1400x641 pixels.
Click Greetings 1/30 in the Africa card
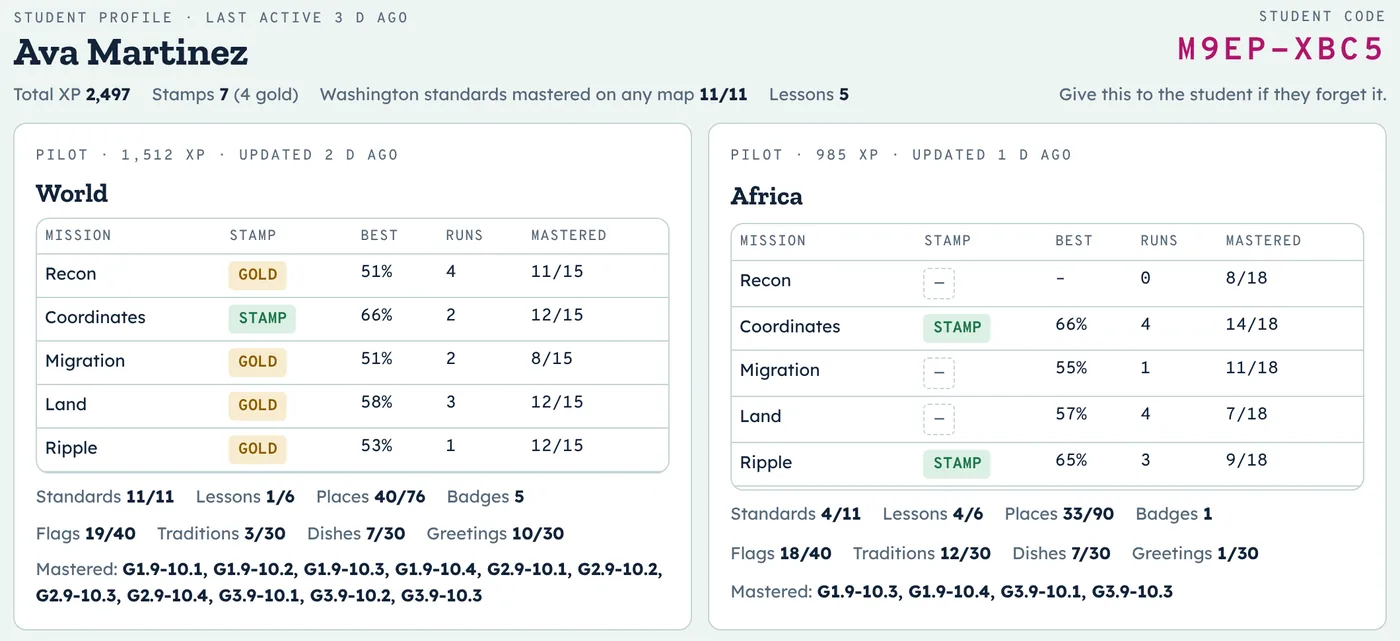1196,553
